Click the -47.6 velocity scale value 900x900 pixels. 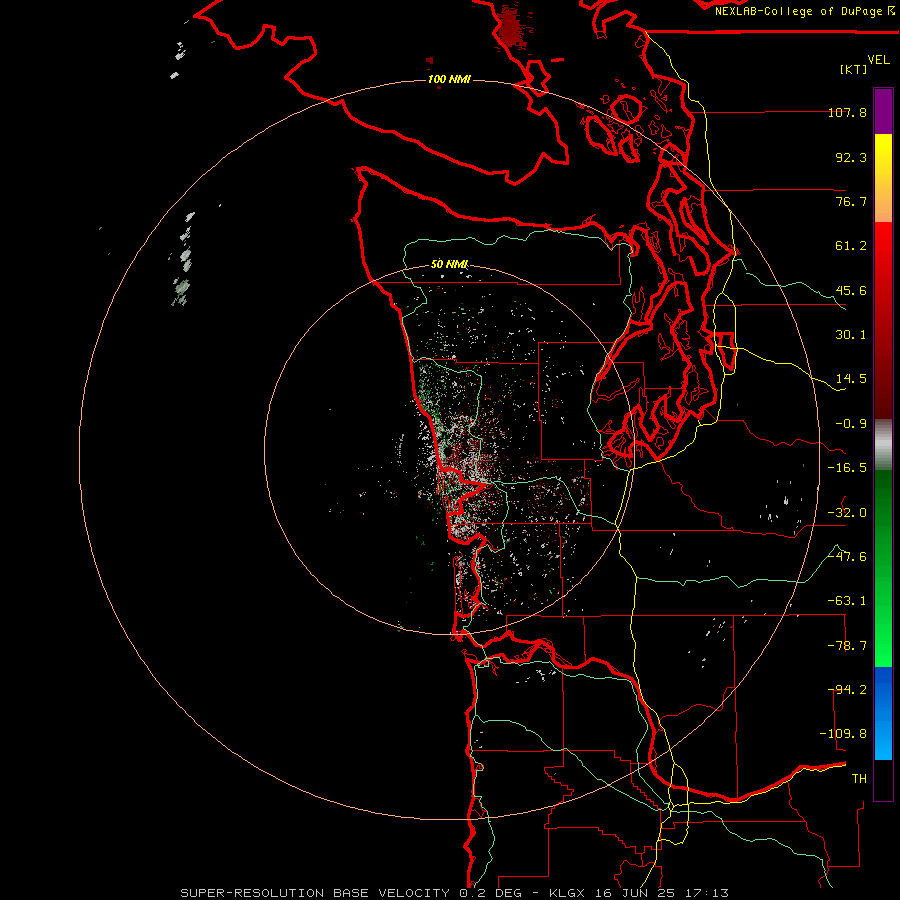pos(847,557)
